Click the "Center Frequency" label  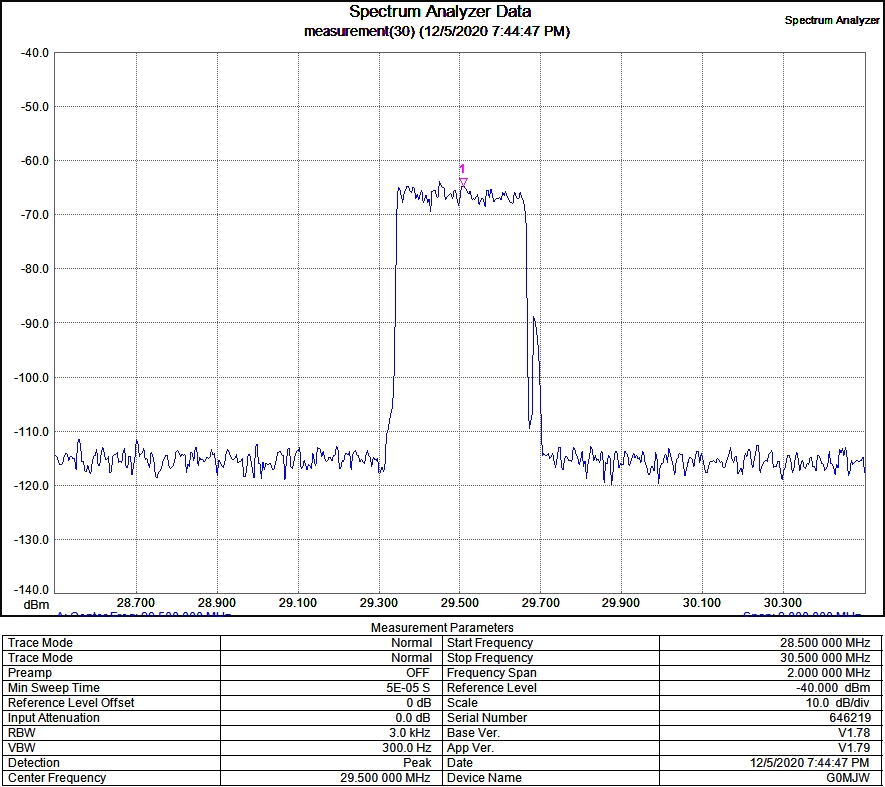click(57, 778)
